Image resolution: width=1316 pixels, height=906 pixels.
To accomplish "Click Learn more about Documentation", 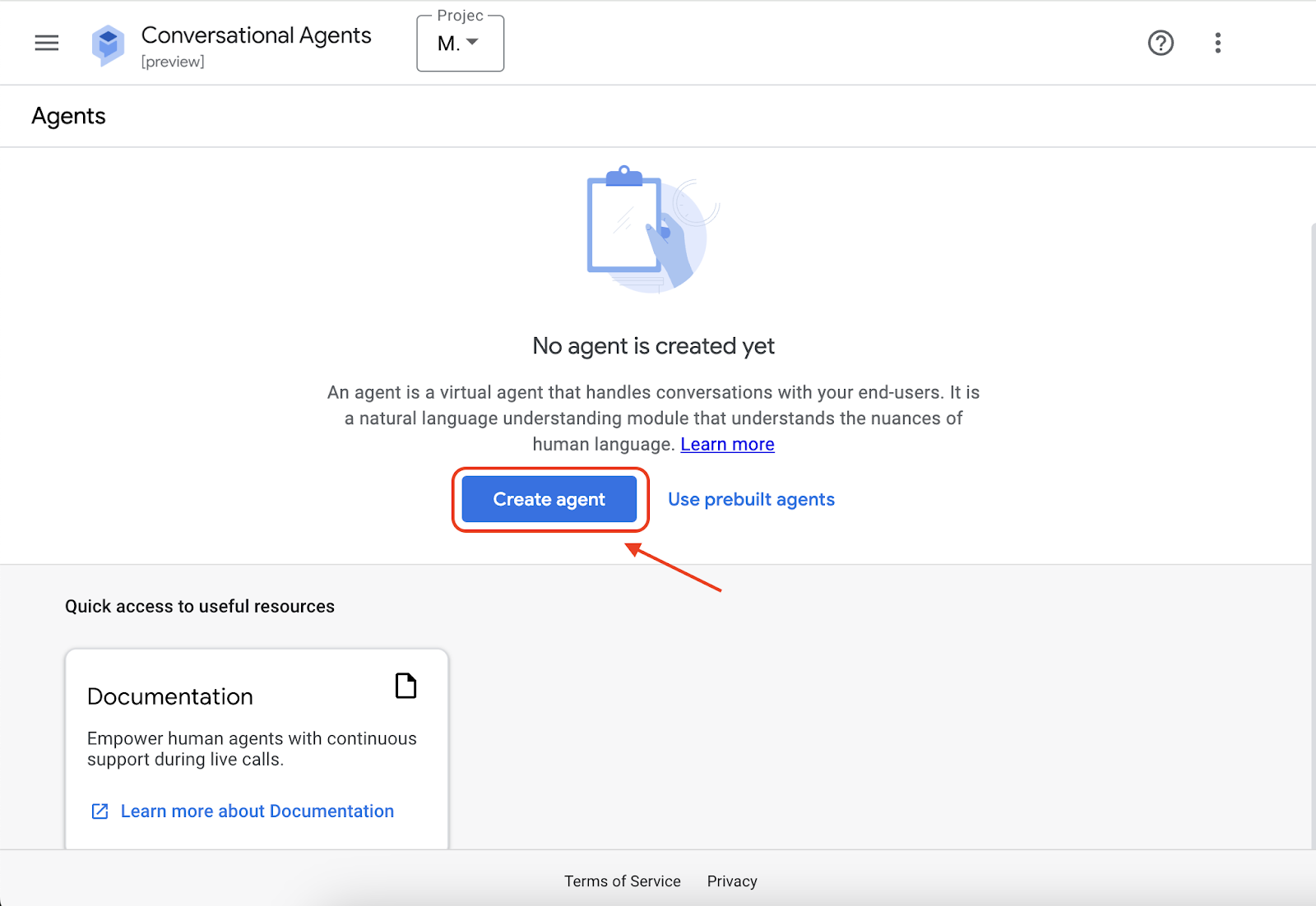I will [257, 811].
